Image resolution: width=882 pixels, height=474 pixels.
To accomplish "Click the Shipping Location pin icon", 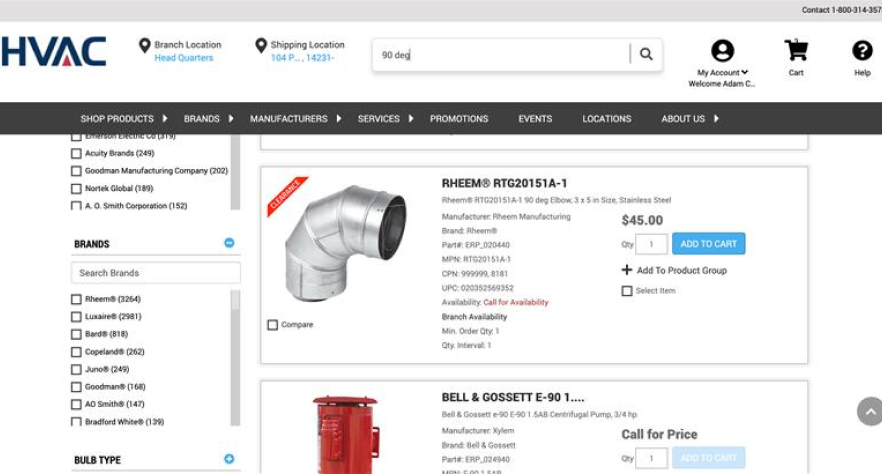I will 260,46.
